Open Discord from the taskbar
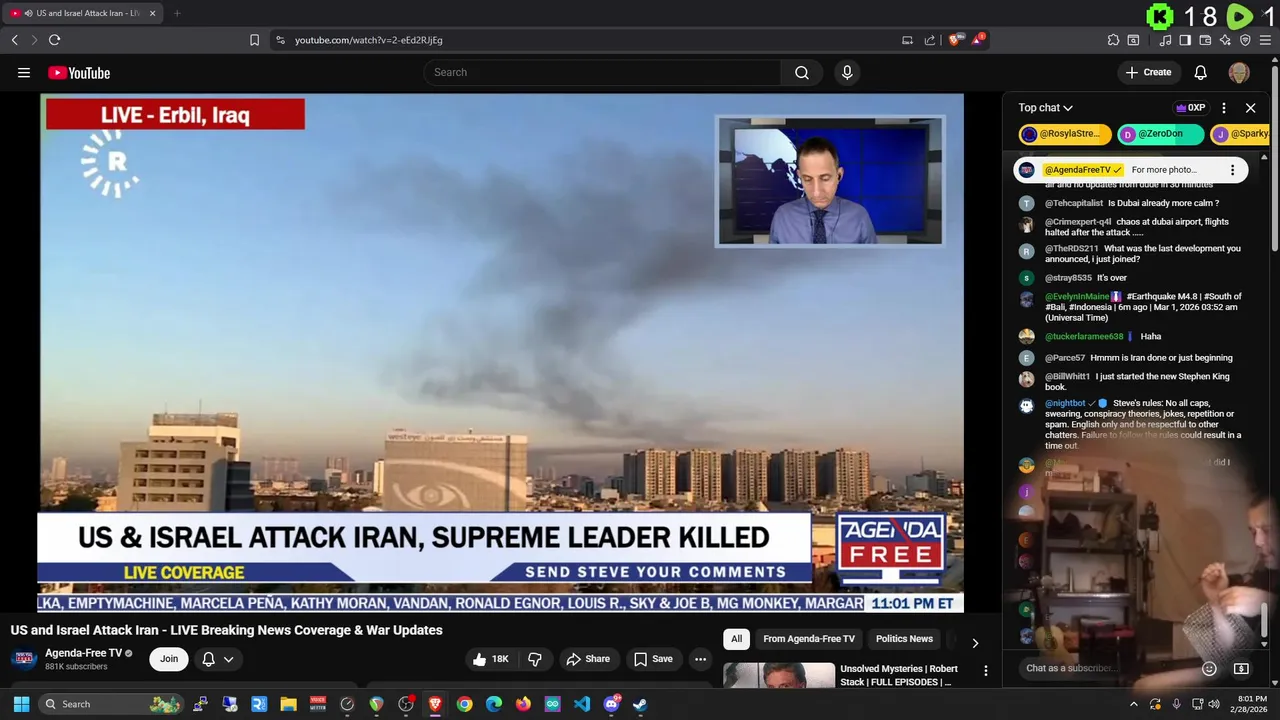This screenshot has width=1280, height=720. point(611,704)
